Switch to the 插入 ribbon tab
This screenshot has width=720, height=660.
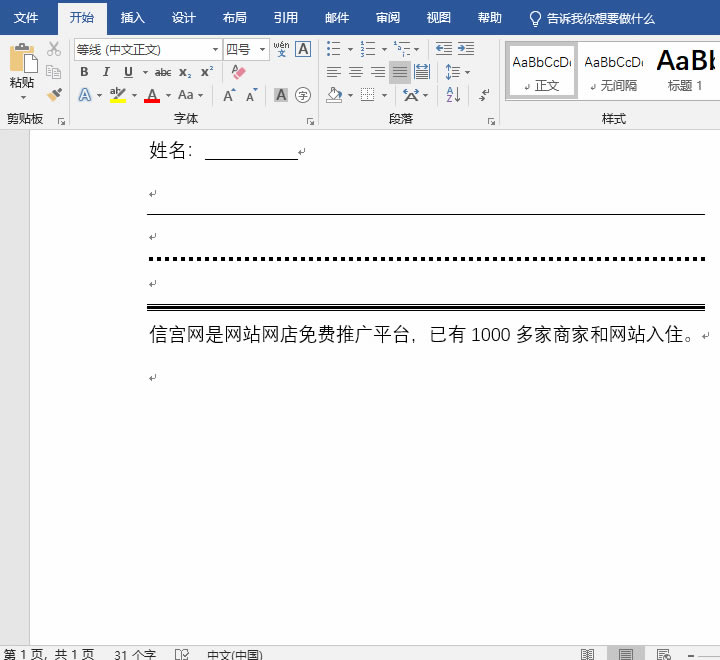point(132,18)
